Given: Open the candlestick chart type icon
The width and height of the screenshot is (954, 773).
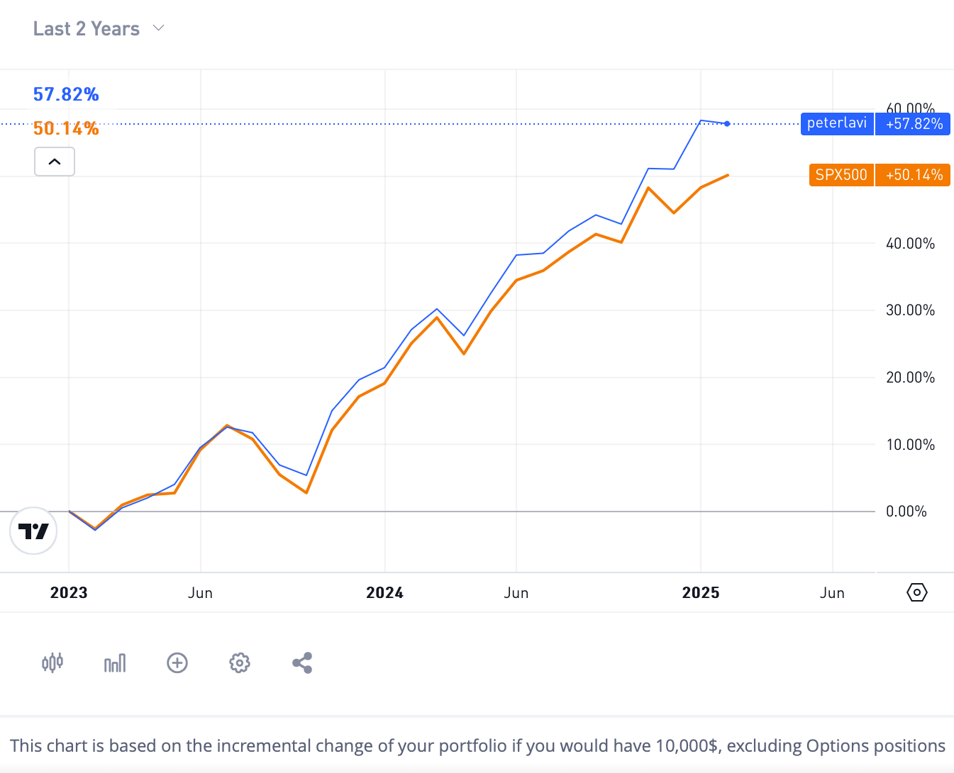Looking at the screenshot, I should (53, 662).
